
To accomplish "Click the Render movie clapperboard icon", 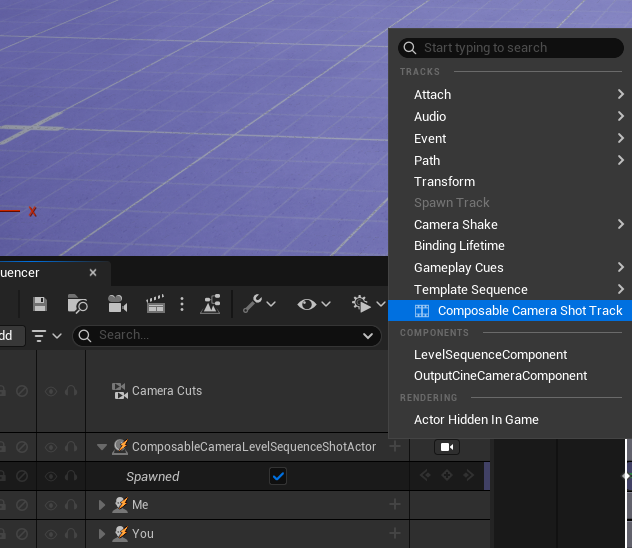I will 156,304.
